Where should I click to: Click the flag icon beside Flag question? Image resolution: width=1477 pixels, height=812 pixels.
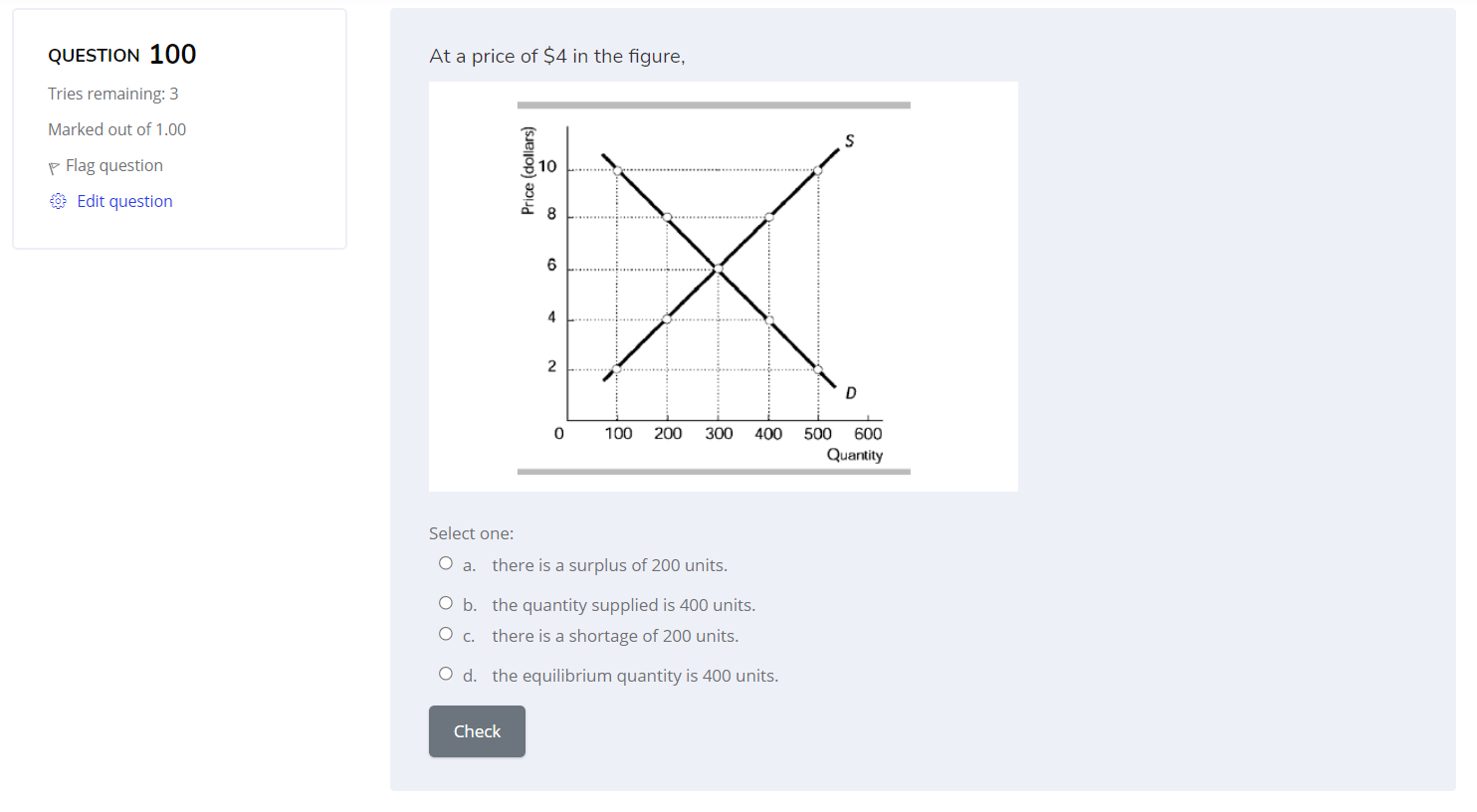[54, 167]
